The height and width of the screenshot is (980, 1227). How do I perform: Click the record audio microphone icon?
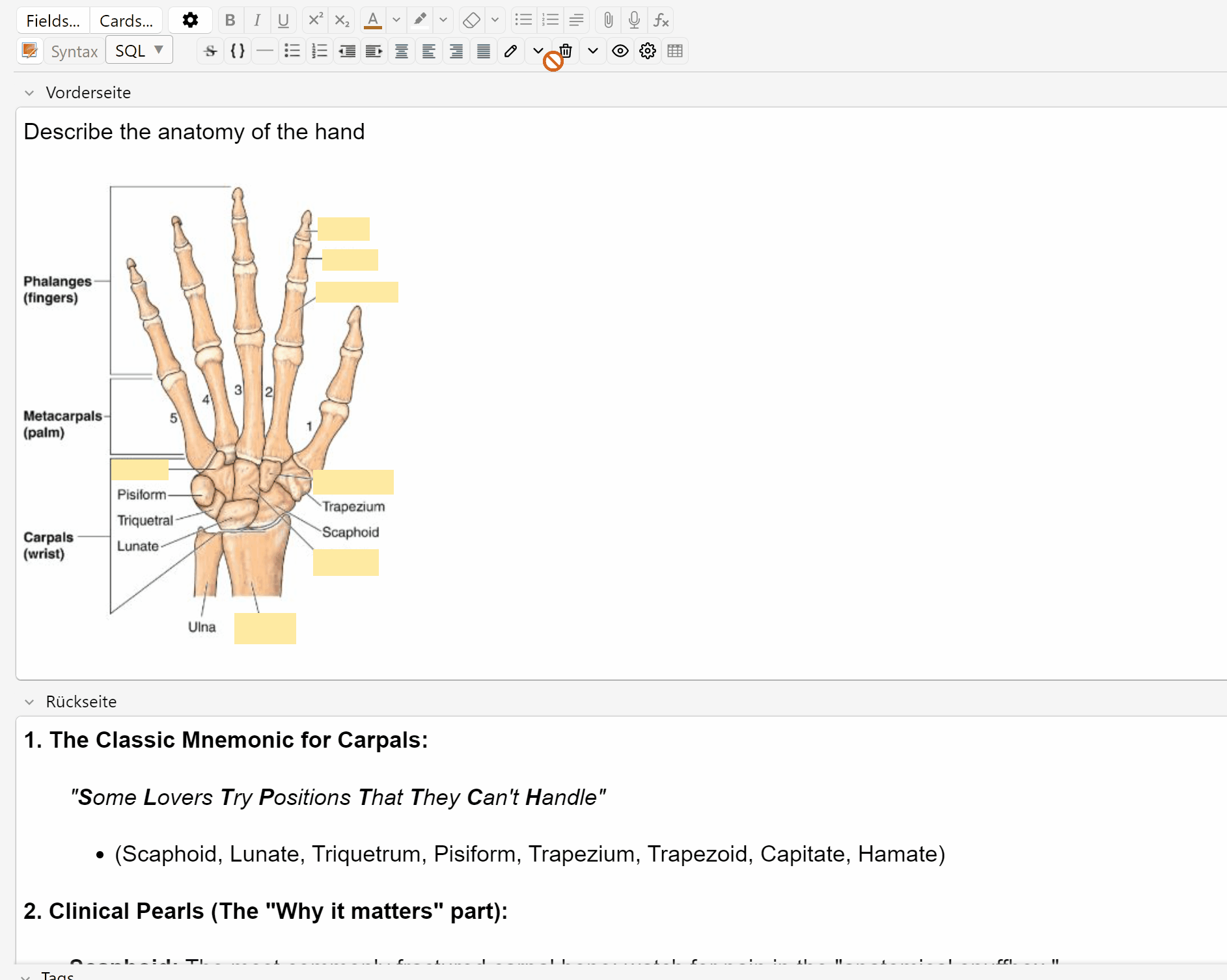pyautogui.click(x=634, y=20)
